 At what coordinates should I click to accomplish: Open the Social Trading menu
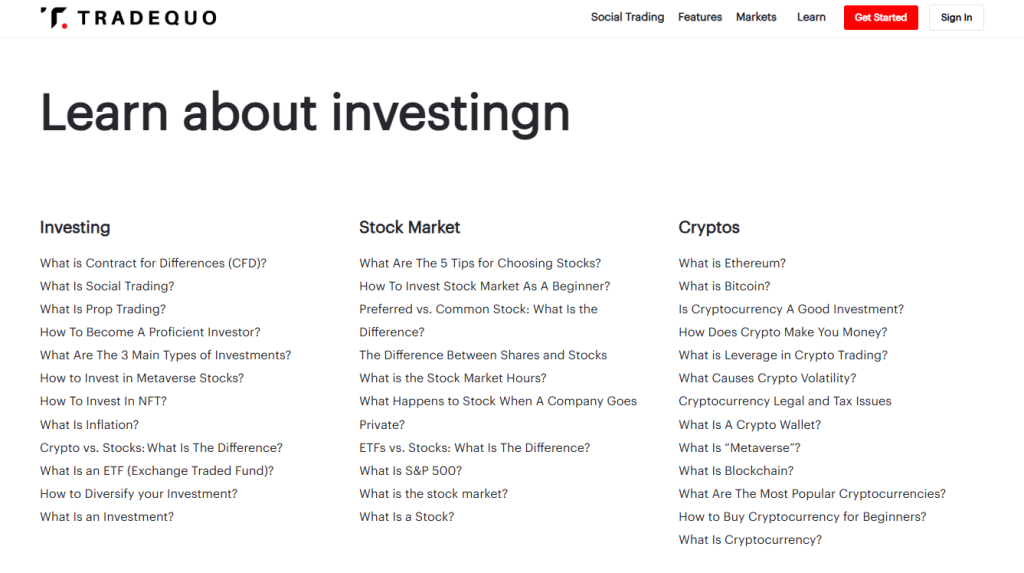point(627,17)
